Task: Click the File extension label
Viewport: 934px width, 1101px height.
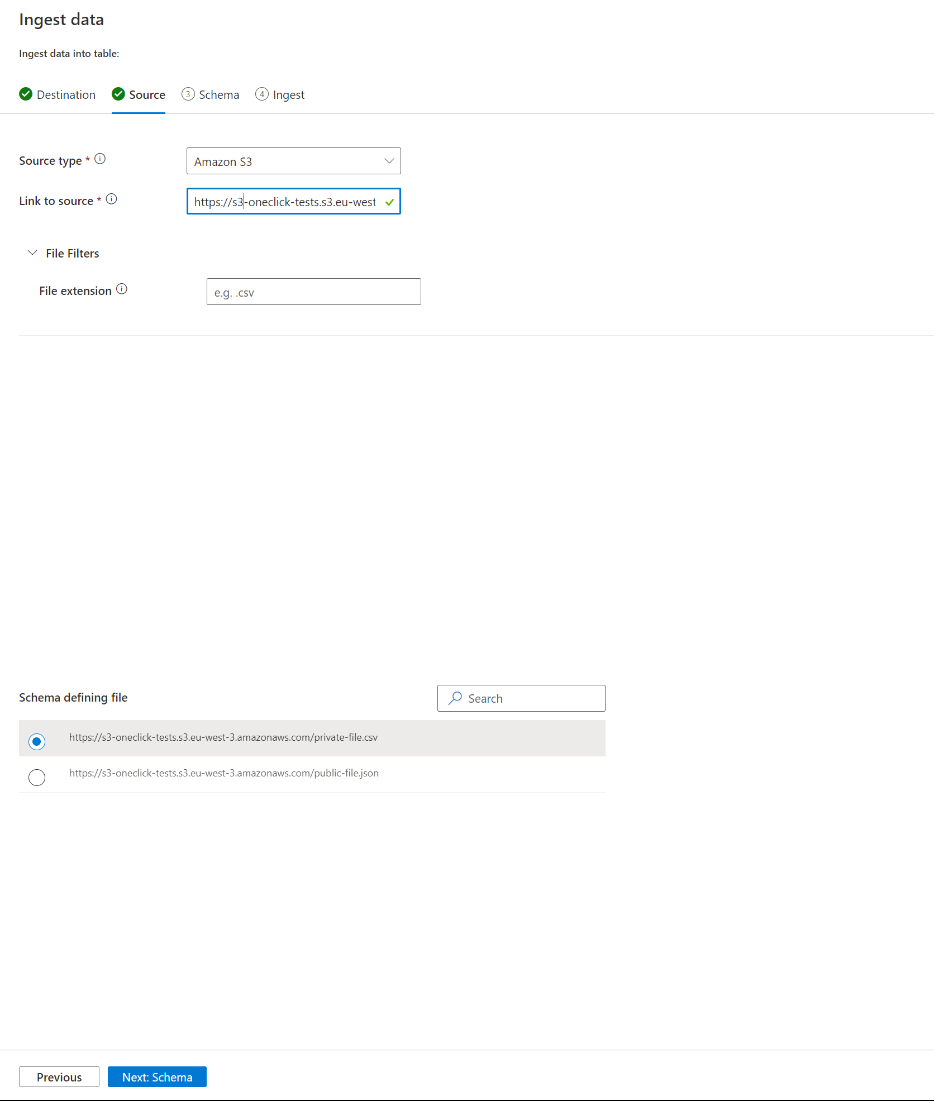Action: point(75,291)
